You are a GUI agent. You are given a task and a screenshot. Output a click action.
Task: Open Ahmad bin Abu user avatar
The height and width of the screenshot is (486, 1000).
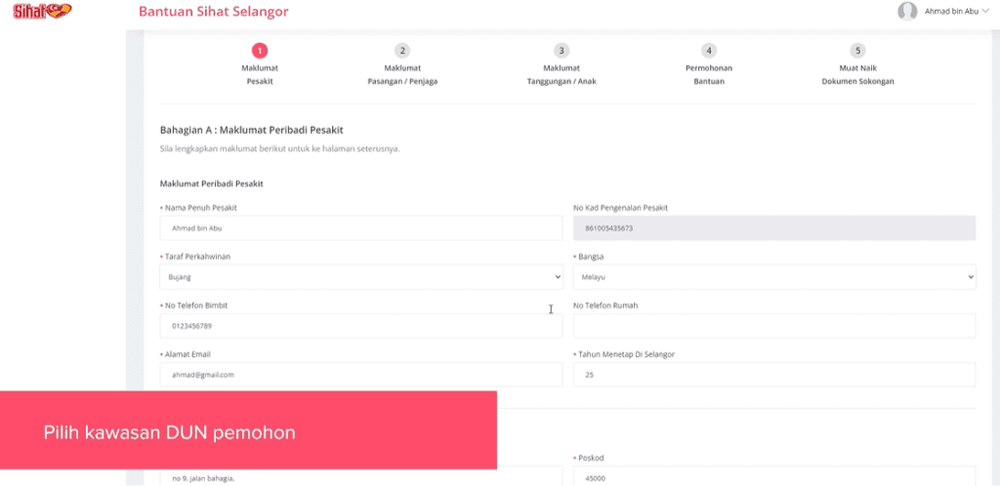coord(907,11)
